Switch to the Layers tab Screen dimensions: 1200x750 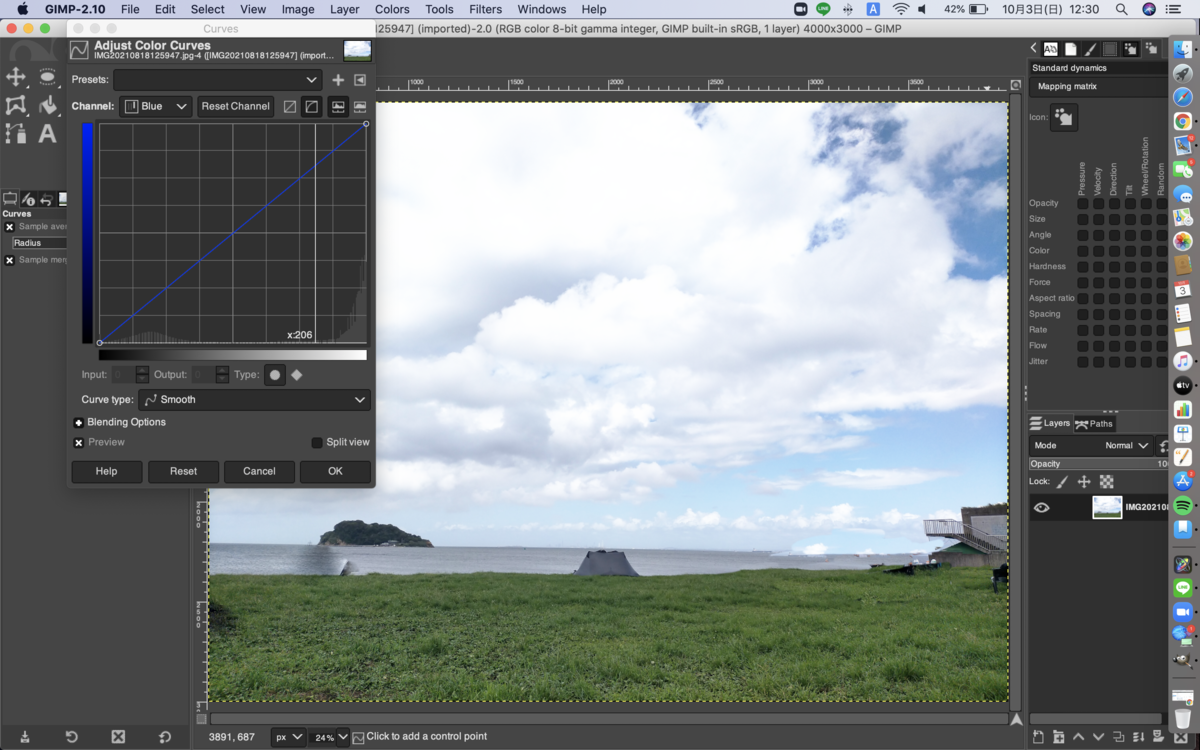pyautogui.click(x=1050, y=423)
